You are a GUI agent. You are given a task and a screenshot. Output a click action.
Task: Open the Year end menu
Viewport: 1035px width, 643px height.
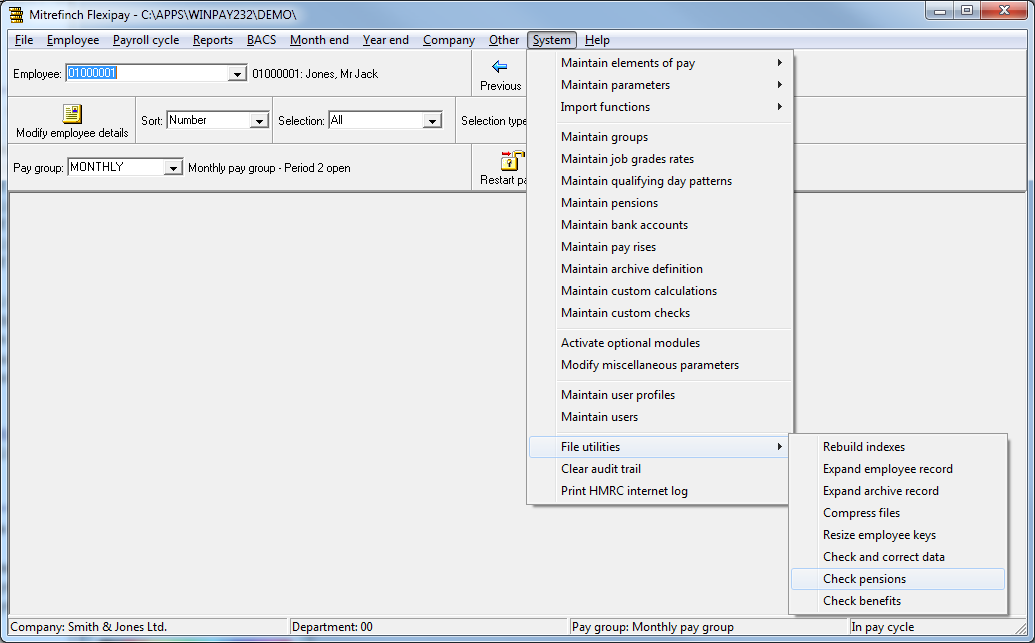385,40
